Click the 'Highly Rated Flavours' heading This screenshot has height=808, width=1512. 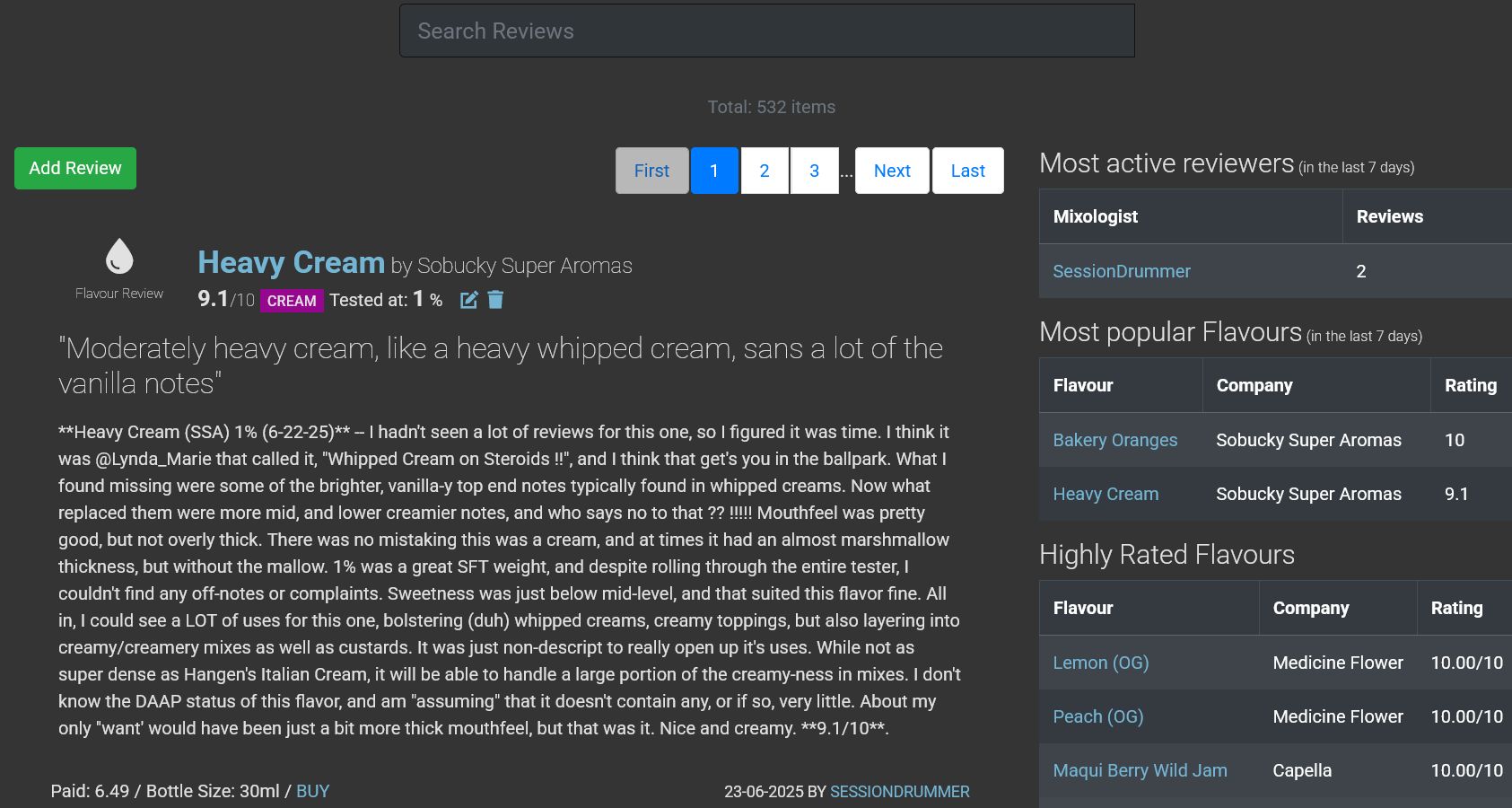point(1167,555)
